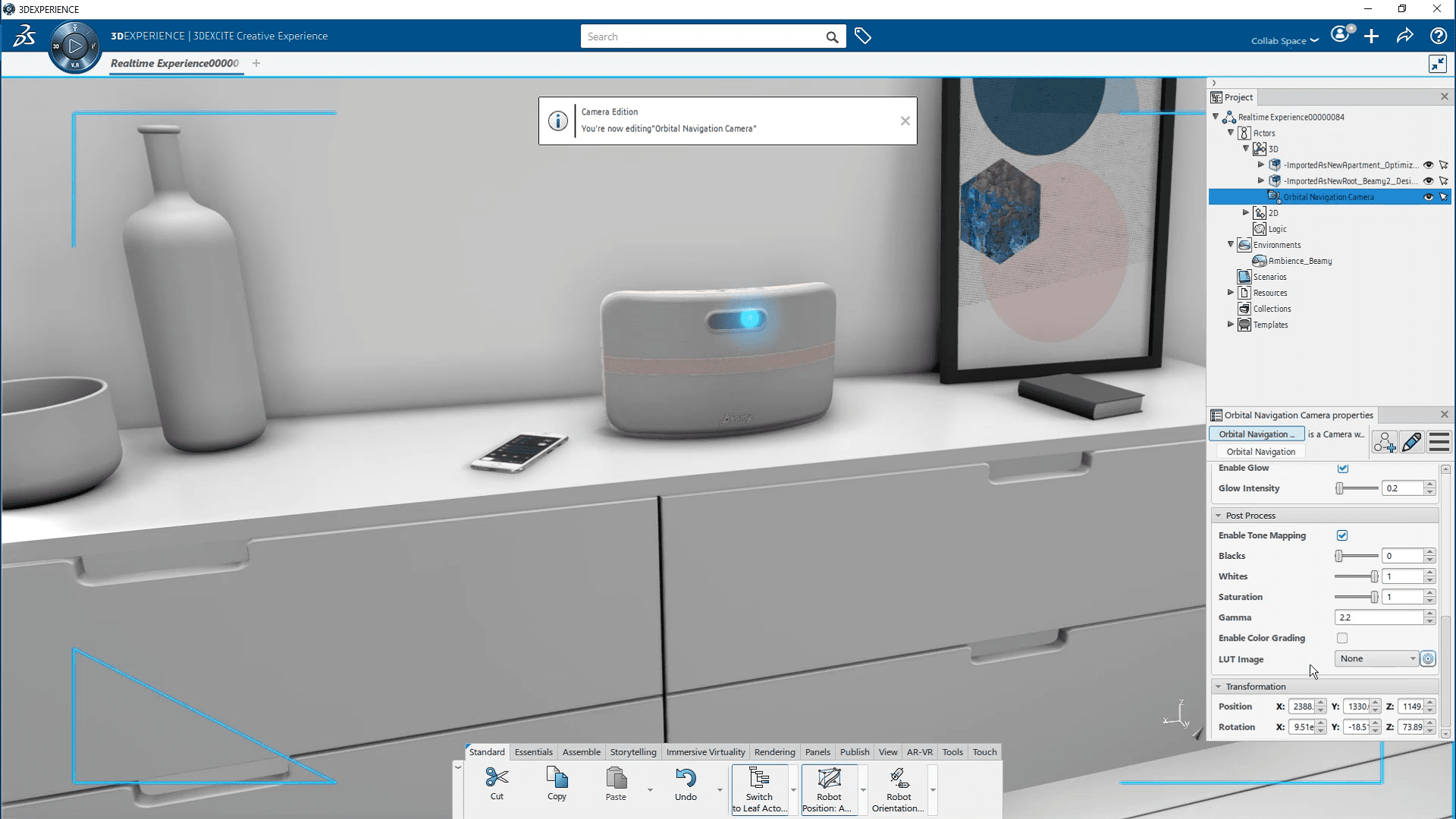Image resolution: width=1456 pixels, height=819 pixels.
Task: Click the Rendering tab icon
Action: coord(774,751)
